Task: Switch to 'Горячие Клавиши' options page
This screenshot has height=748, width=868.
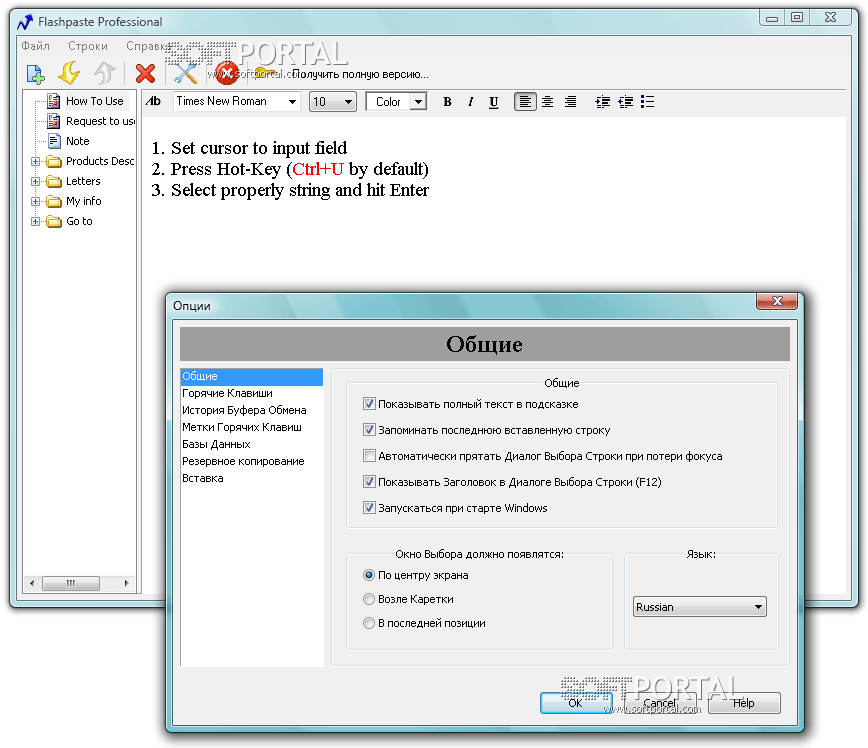Action: pyautogui.click(x=228, y=393)
